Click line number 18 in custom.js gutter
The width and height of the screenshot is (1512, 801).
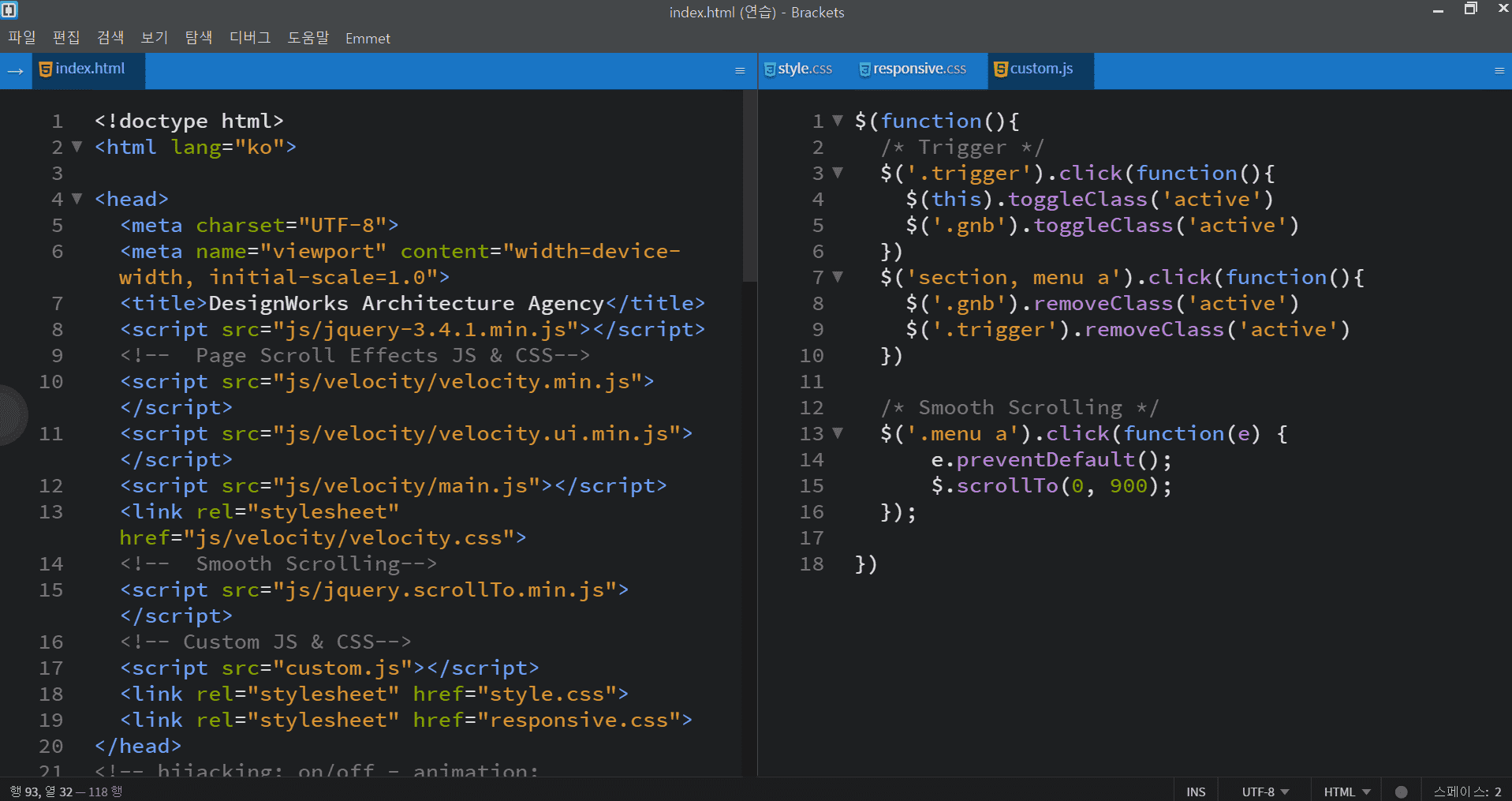[x=812, y=563]
